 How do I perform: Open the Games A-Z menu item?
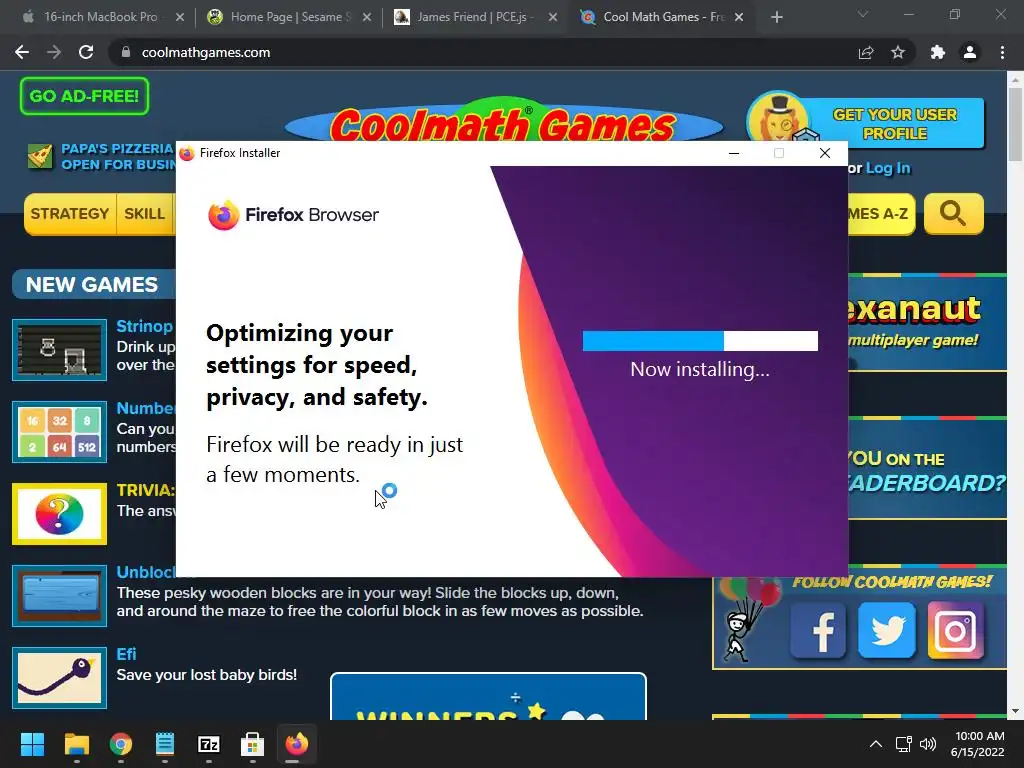click(881, 214)
